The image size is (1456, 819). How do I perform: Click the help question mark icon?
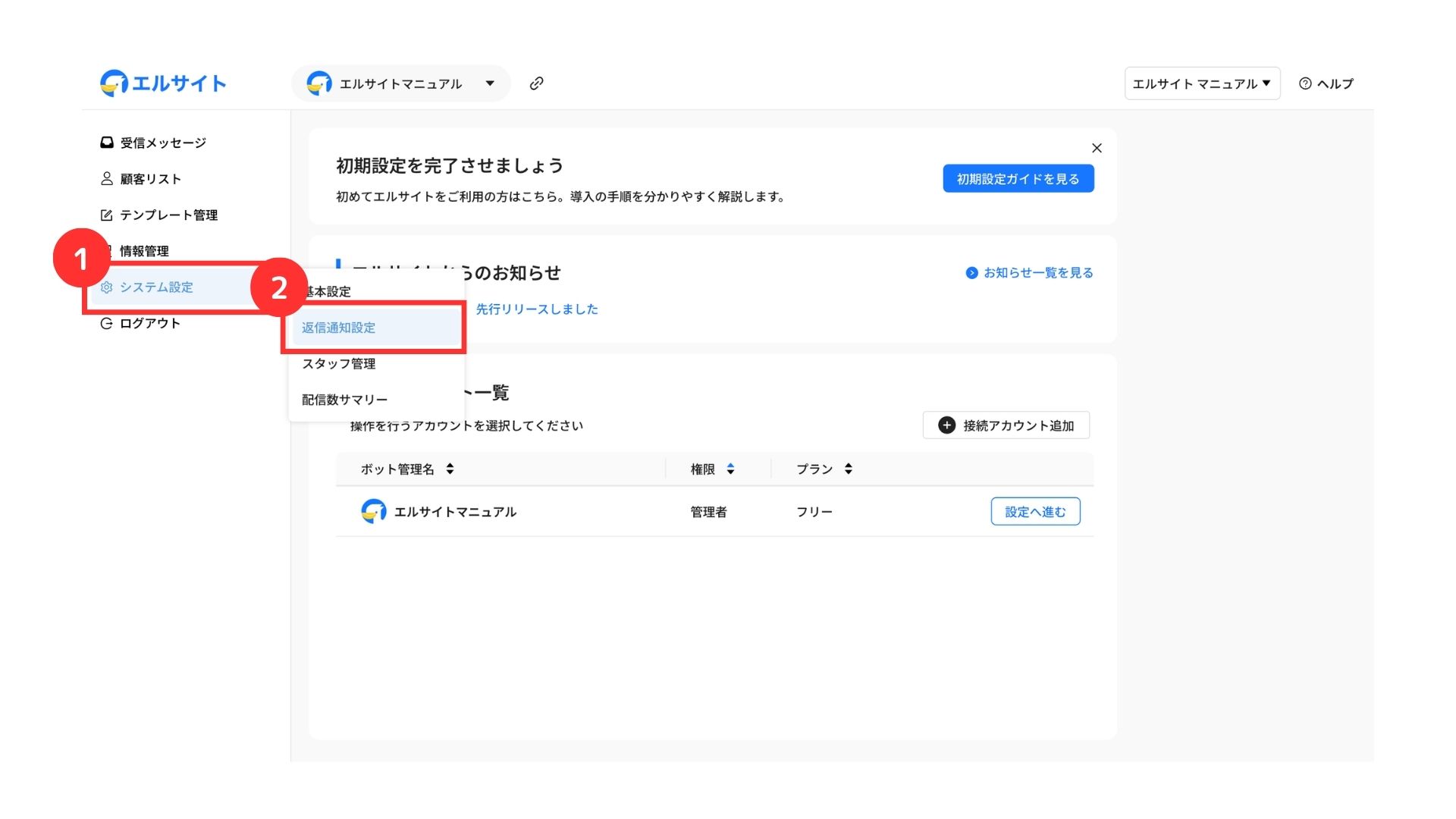[1305, 83]
